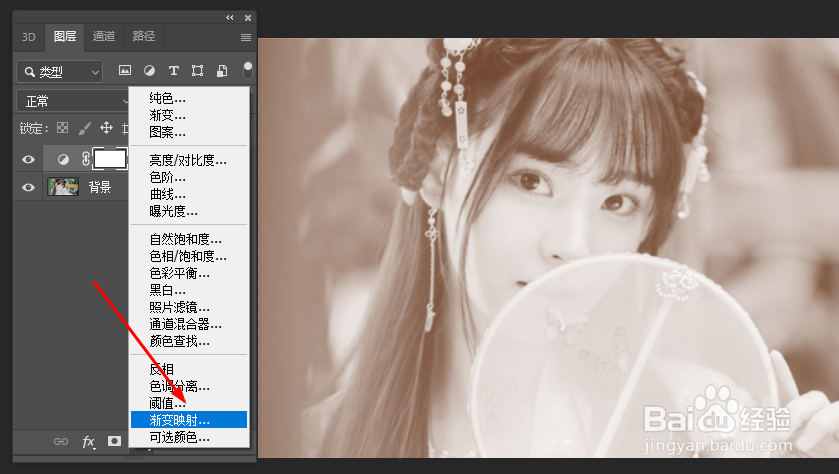Choose 反相 menu item
This screenshot has height=474, width=839.
point(189,369)
